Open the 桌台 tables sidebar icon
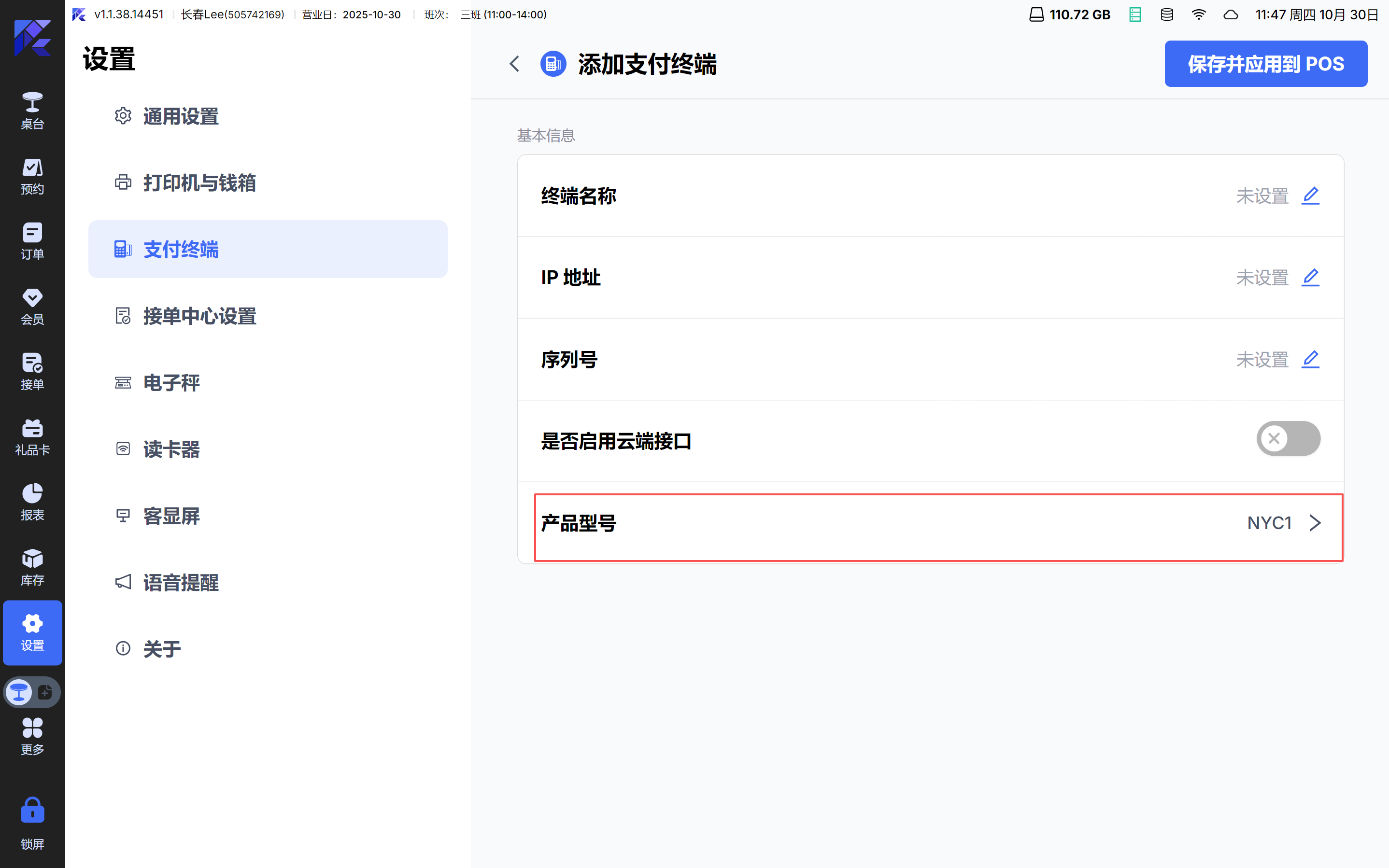Viewport: 1389px width, 868px height. coord(32,110)
